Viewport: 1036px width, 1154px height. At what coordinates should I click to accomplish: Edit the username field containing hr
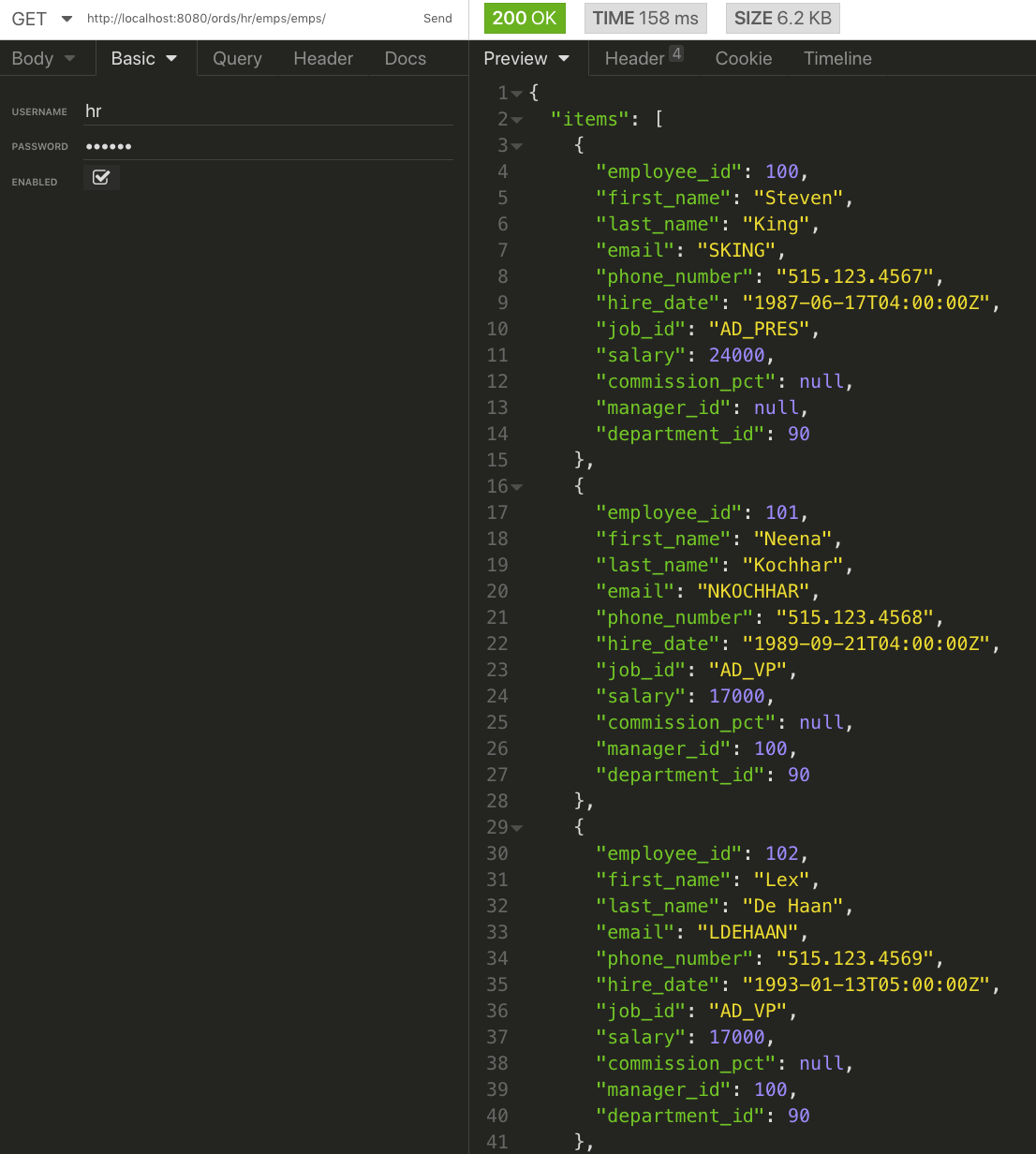tap(269, 111)
